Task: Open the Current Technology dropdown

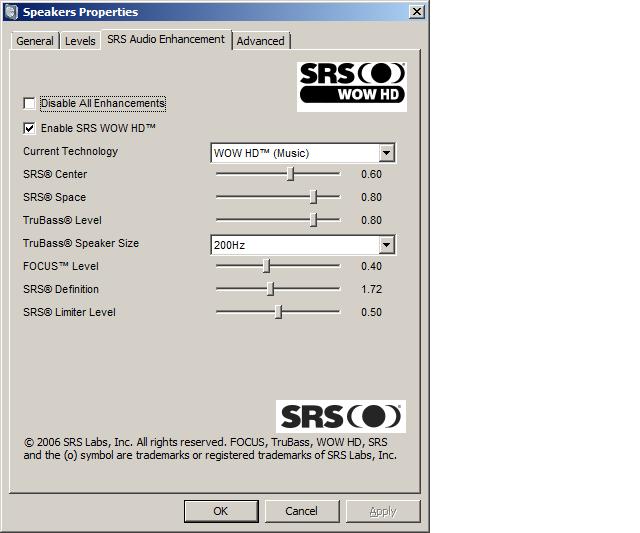Action: [386, 153]
